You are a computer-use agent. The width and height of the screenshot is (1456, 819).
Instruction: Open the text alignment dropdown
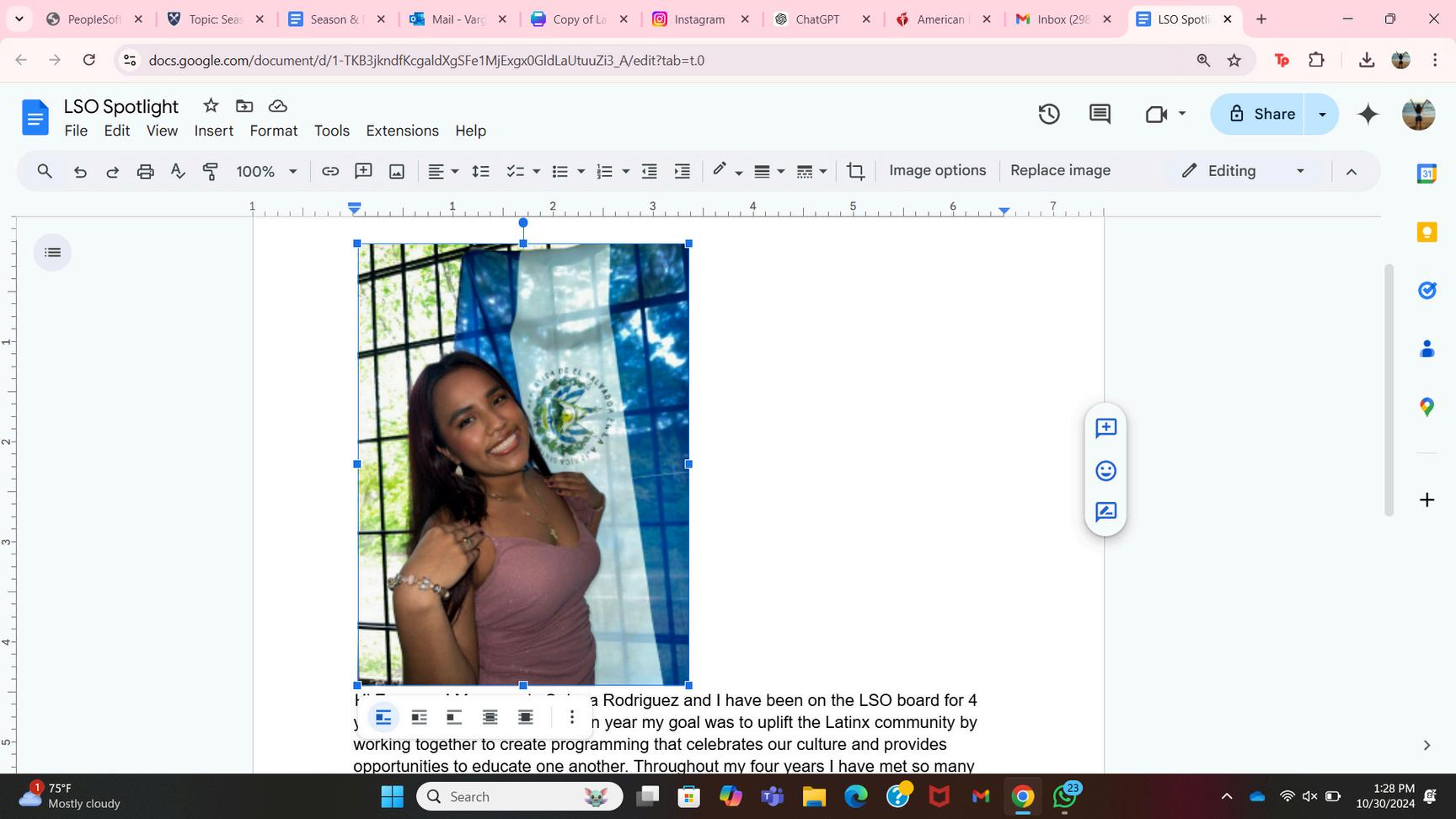click(442, 171)
